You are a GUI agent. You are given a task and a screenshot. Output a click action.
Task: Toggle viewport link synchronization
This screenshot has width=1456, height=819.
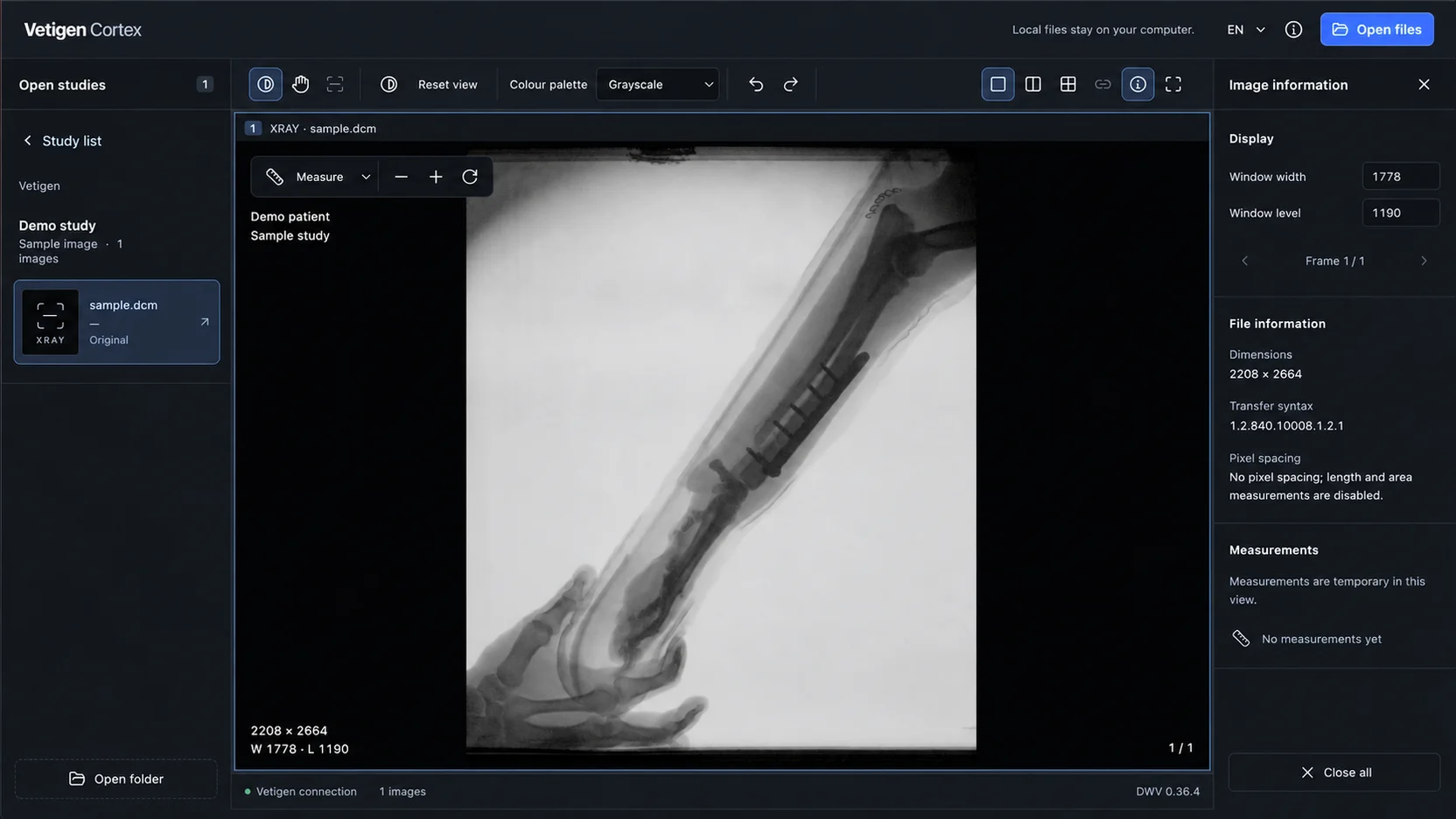coord(1102,84)
